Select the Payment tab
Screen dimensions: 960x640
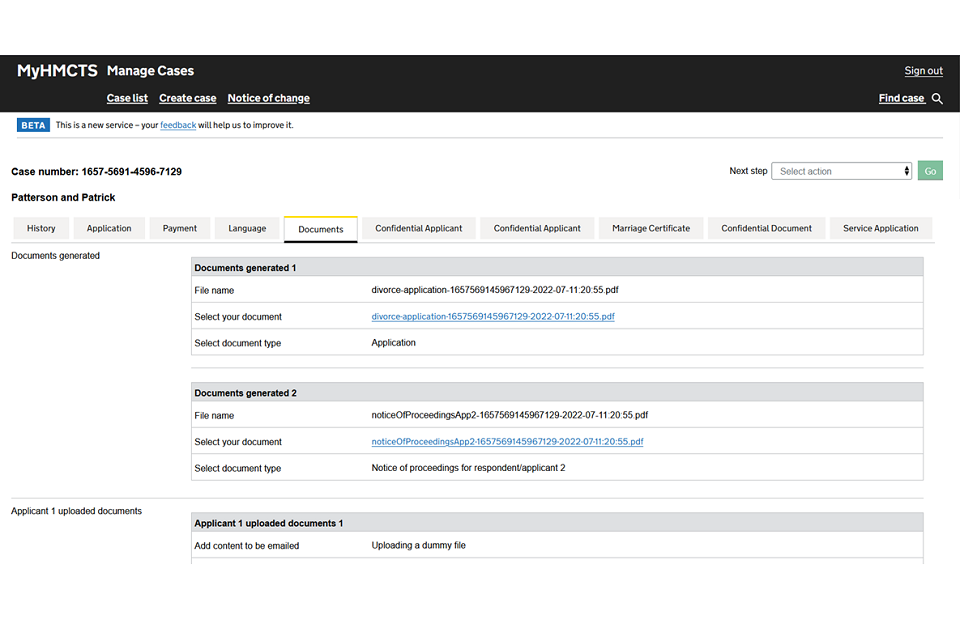click(x=180, y=229)
